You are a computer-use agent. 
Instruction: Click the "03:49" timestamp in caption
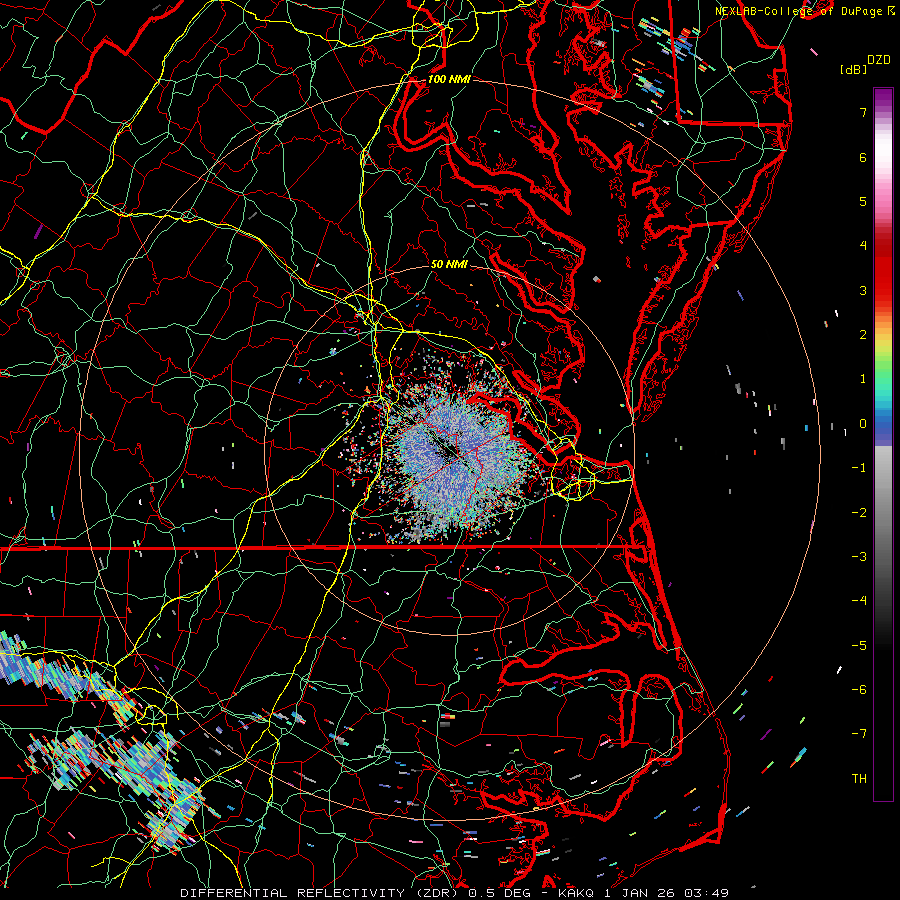[709, 893]
